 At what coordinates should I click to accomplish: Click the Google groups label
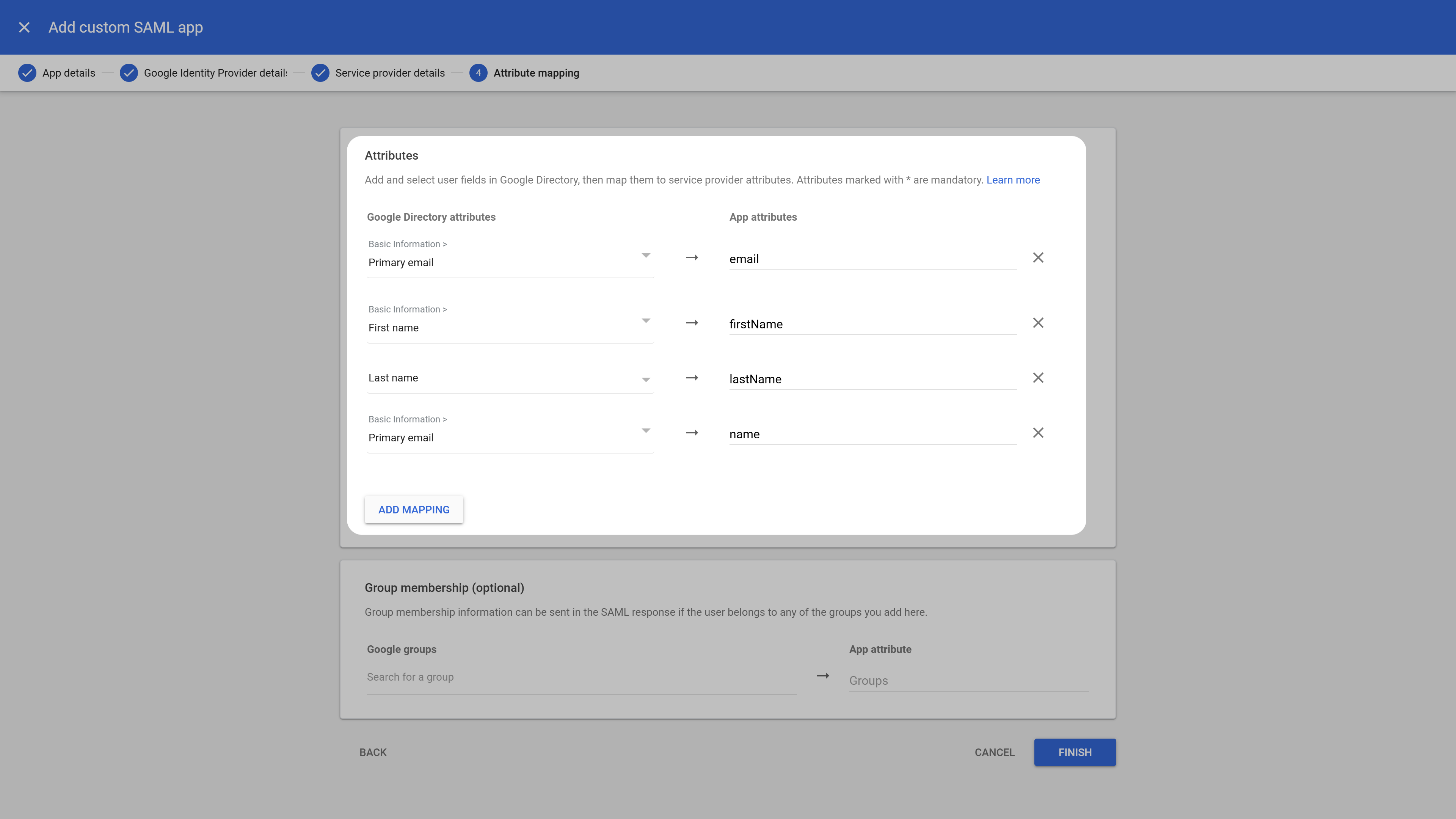point(401,650)
